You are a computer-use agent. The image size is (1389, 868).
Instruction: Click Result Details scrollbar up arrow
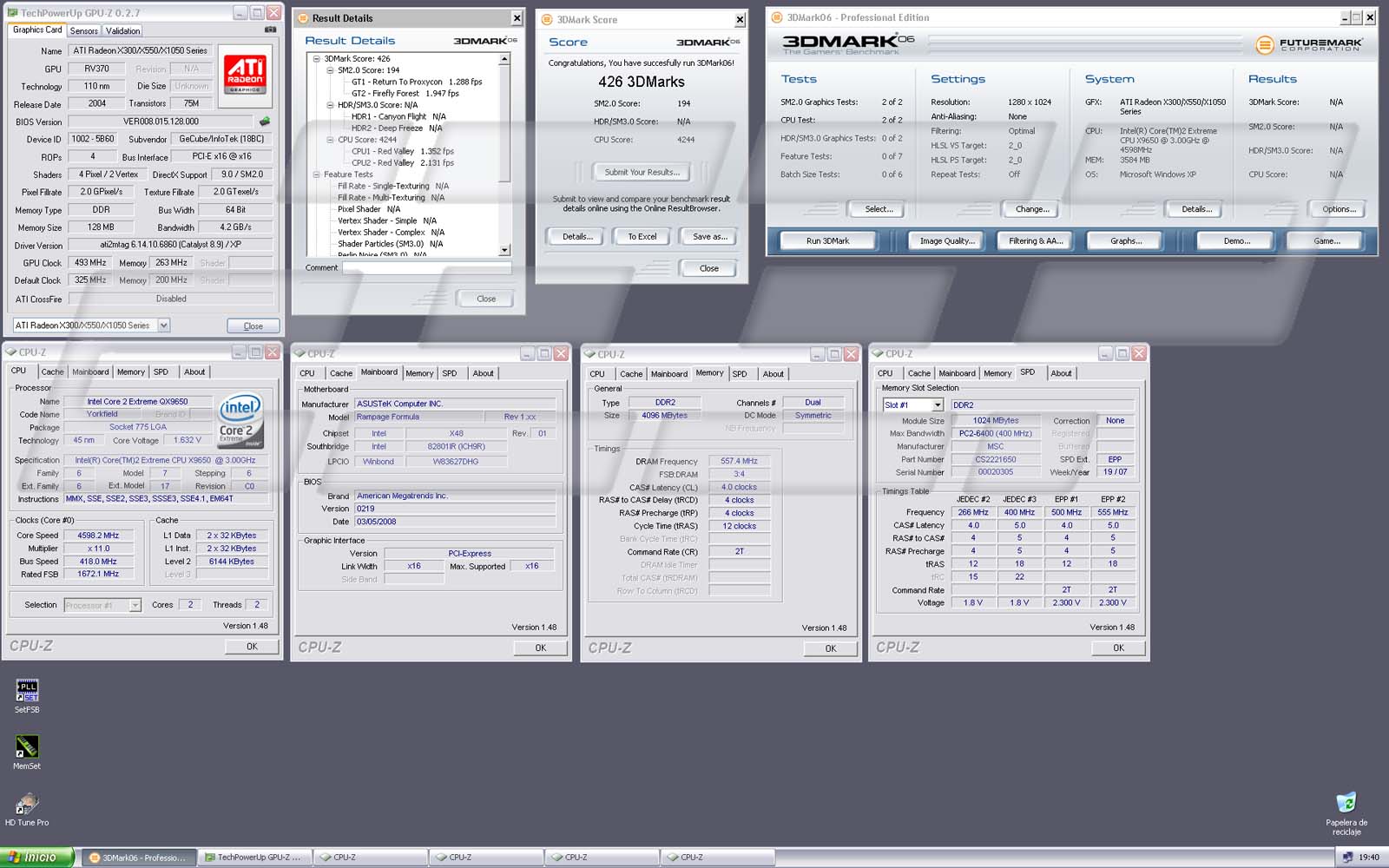click(x=504, y=59)
